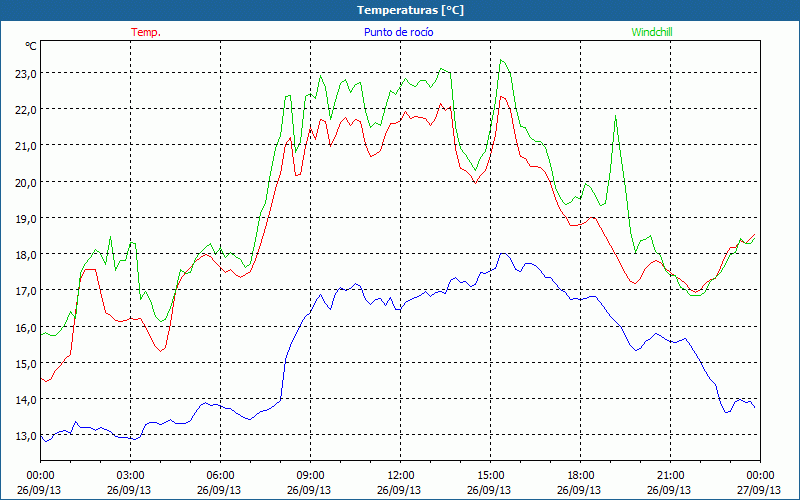Click the 23,0 y-axis value
Screen dimensions: 800x500
(x=26, y=73)
